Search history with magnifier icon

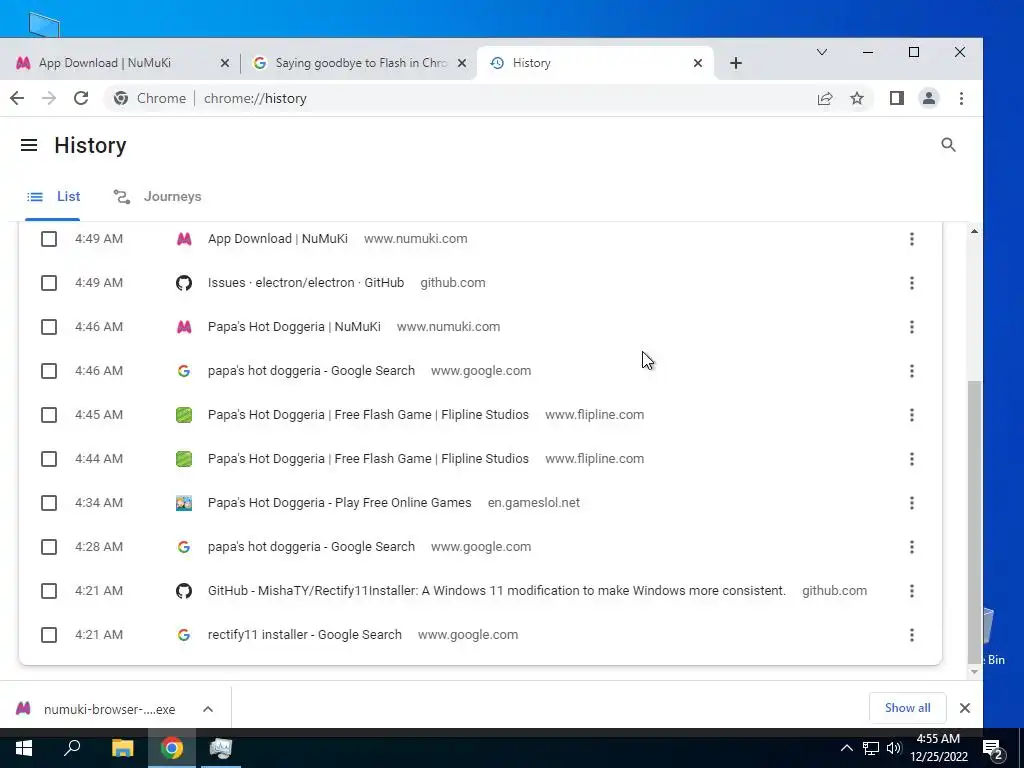point(948,145)
